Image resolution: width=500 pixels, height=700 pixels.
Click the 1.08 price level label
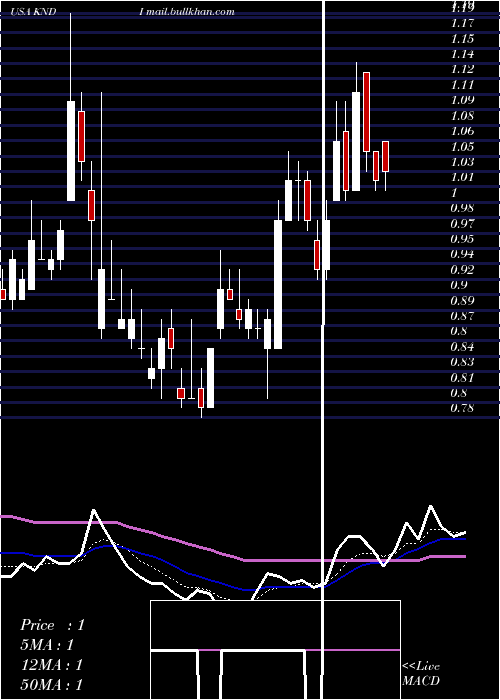click(x=462, y=116)
